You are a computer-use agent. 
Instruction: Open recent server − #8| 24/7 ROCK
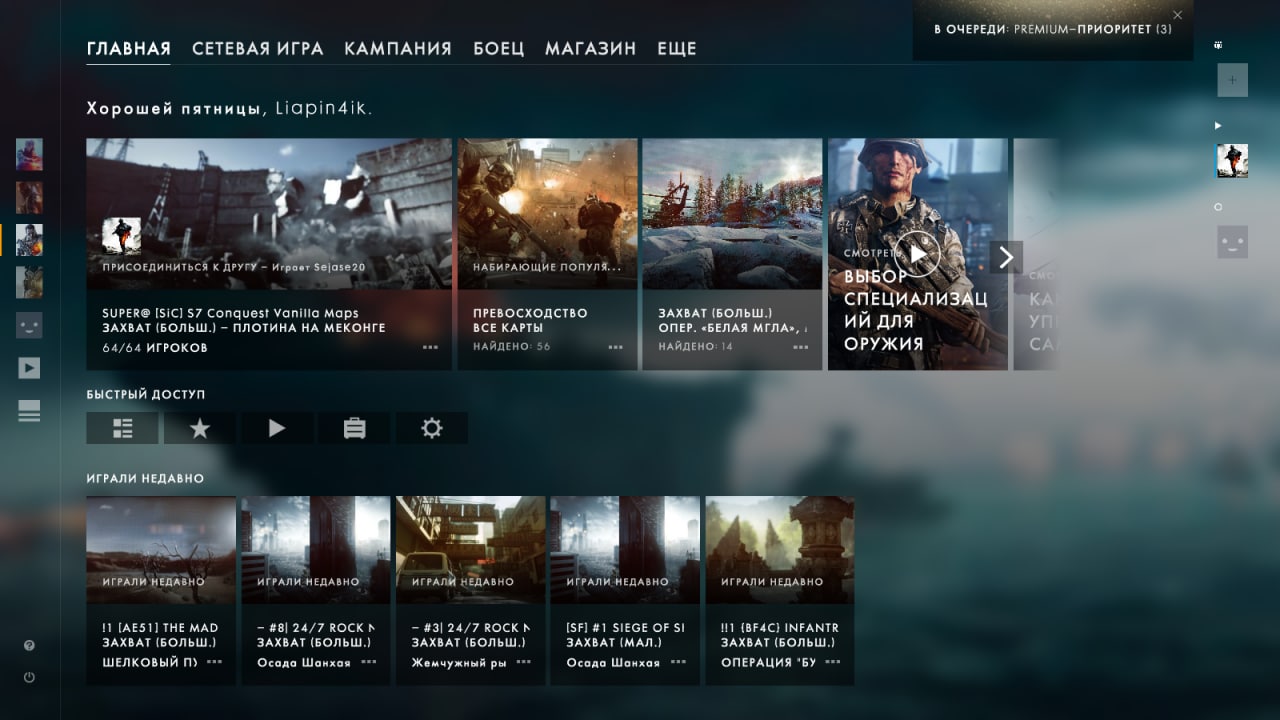point(316,591)
